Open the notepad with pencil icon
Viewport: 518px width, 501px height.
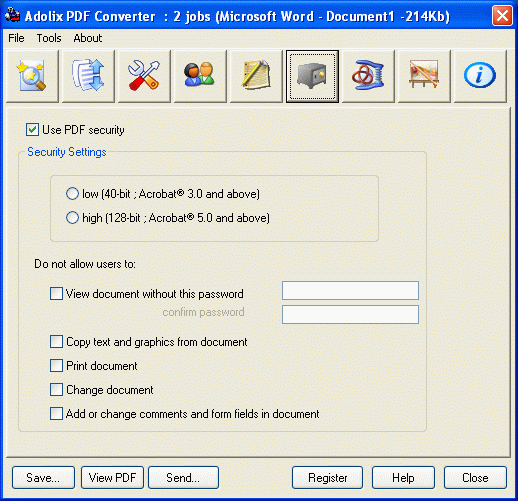coord(256,76)
